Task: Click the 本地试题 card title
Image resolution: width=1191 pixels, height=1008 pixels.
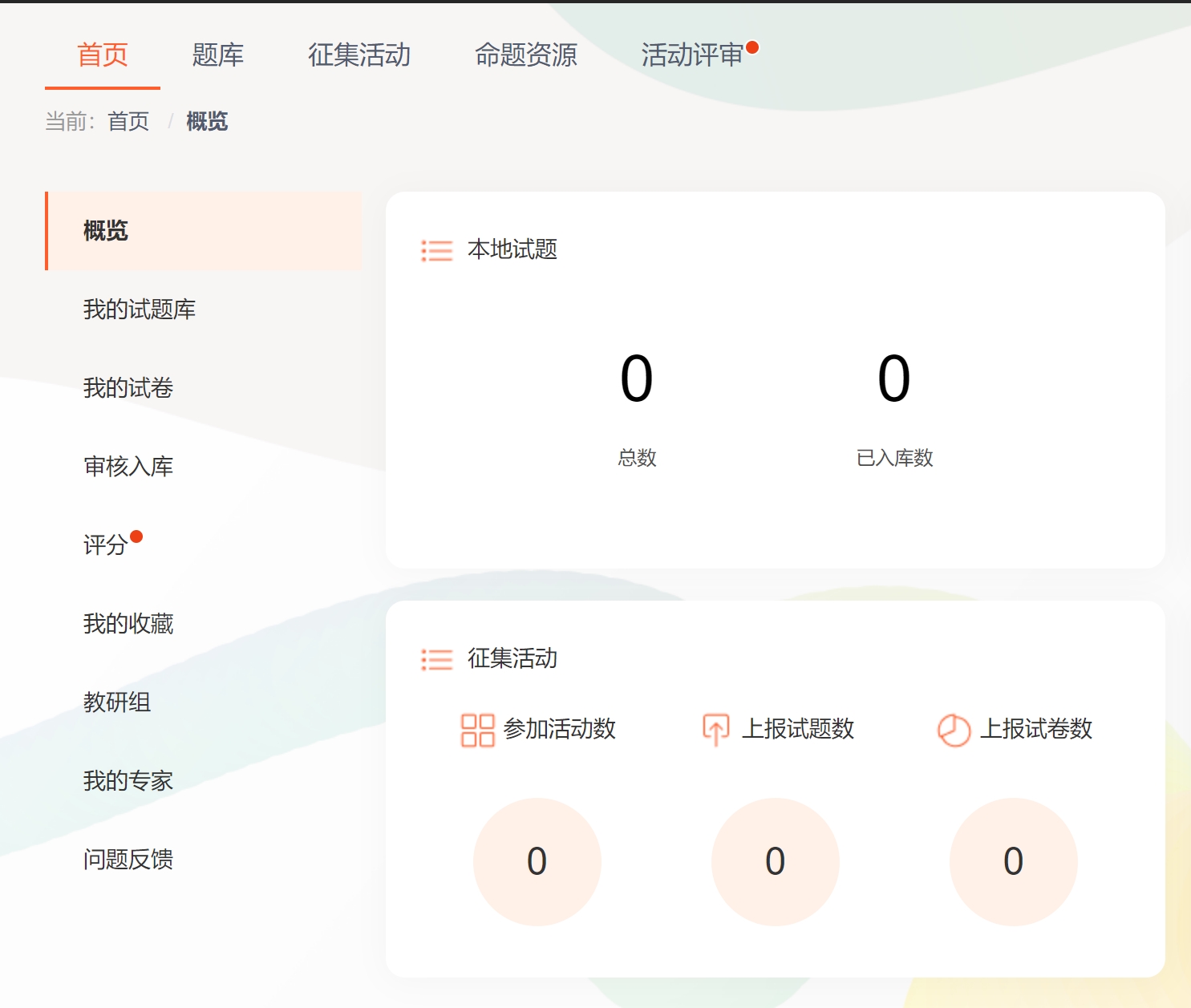Action: (512, 249)
